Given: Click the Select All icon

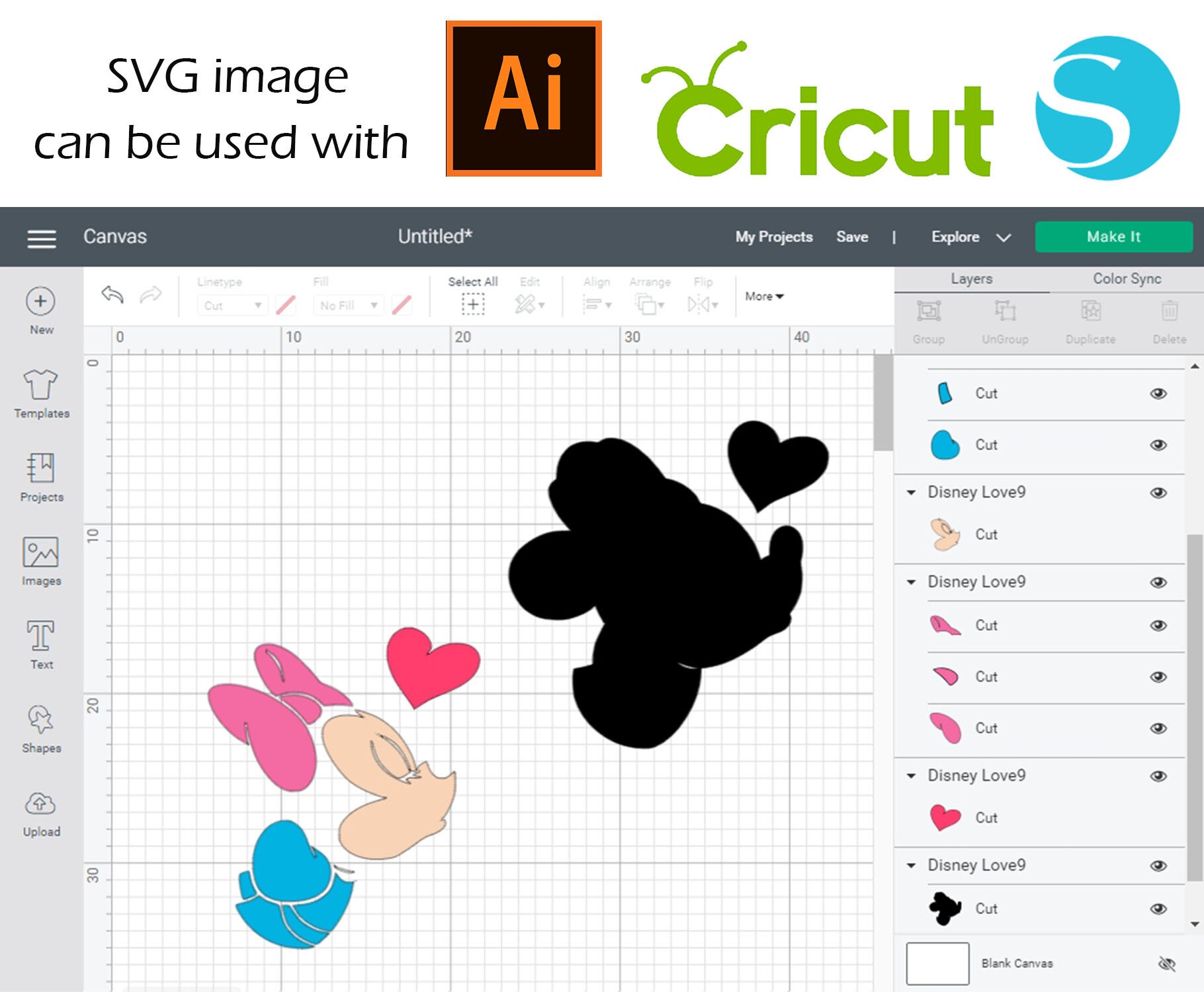Looking at the screenshot, I should coord(473,304).
